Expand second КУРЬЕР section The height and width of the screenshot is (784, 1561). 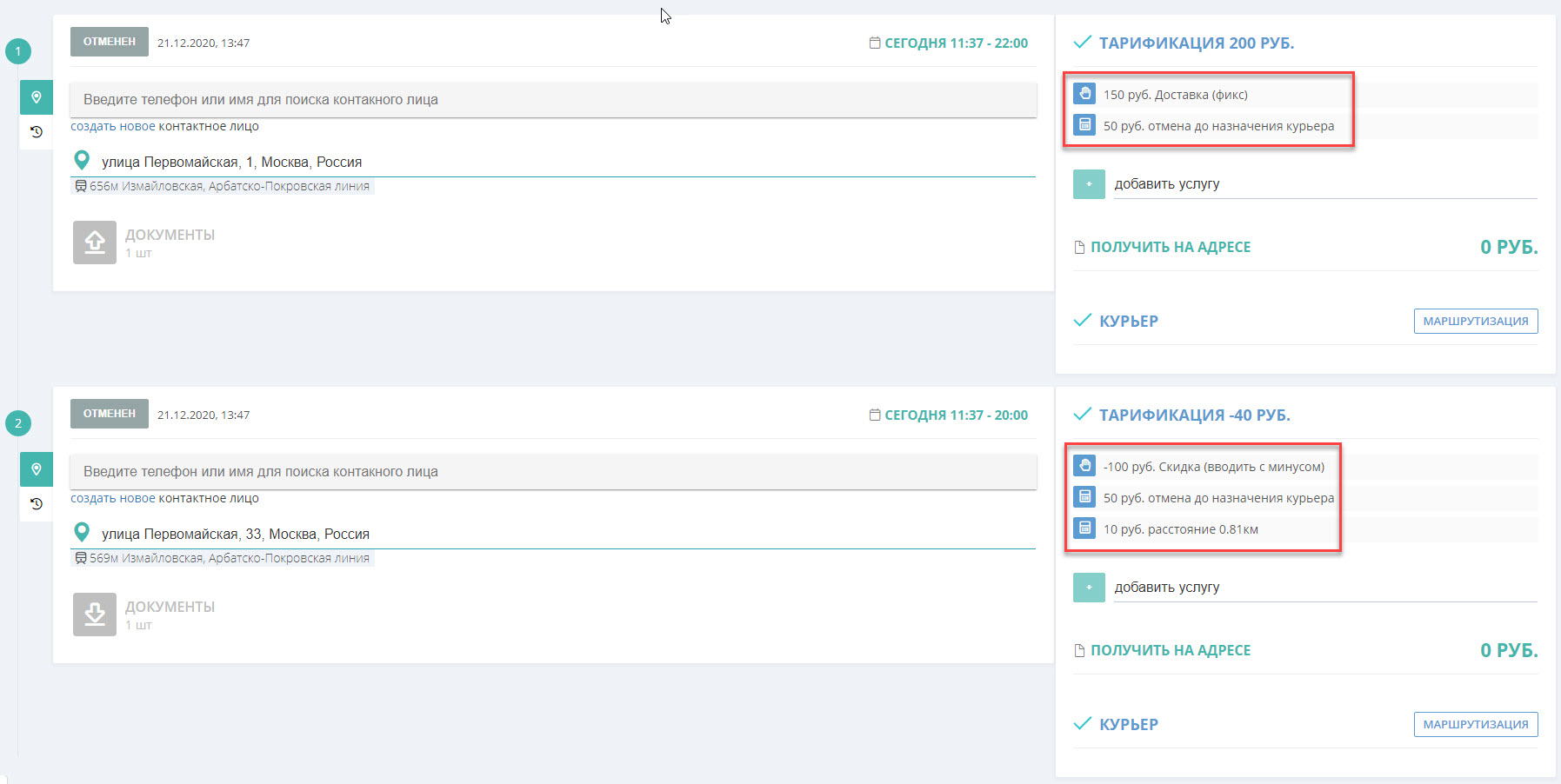click(x=1129, y=724)
